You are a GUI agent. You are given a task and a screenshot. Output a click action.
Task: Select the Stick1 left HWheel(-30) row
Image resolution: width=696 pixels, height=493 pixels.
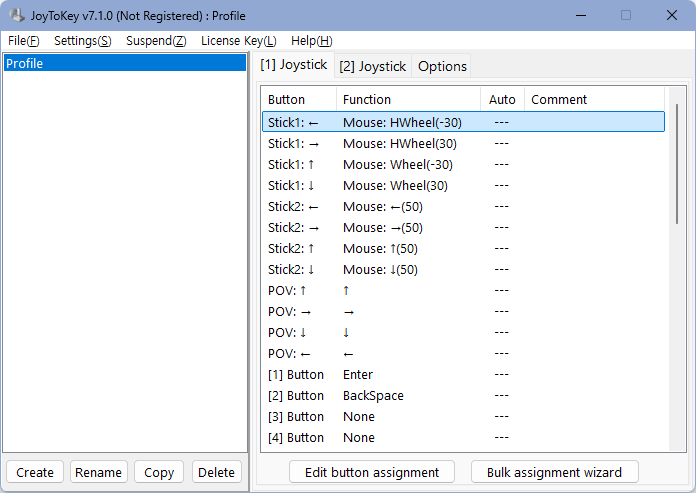coord(463,122)
